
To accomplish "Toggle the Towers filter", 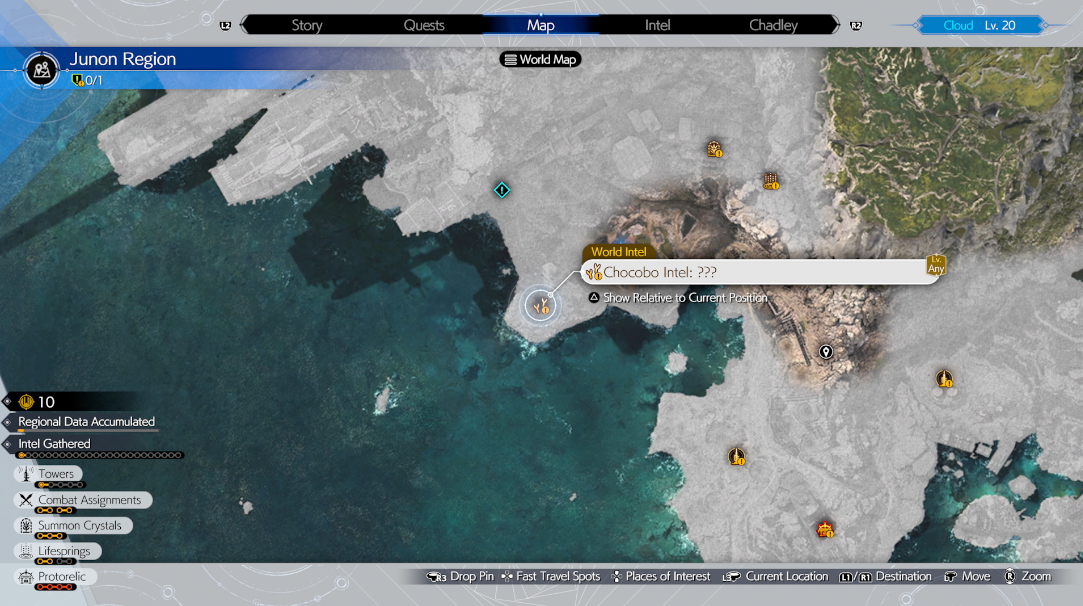I will [x=48, y=474].
